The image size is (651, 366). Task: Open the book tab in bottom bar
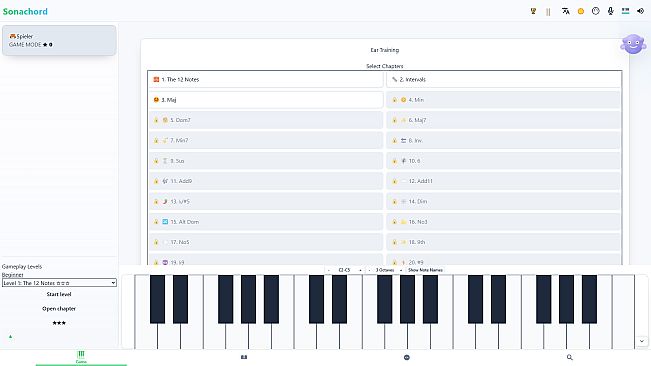click(244, 357)
